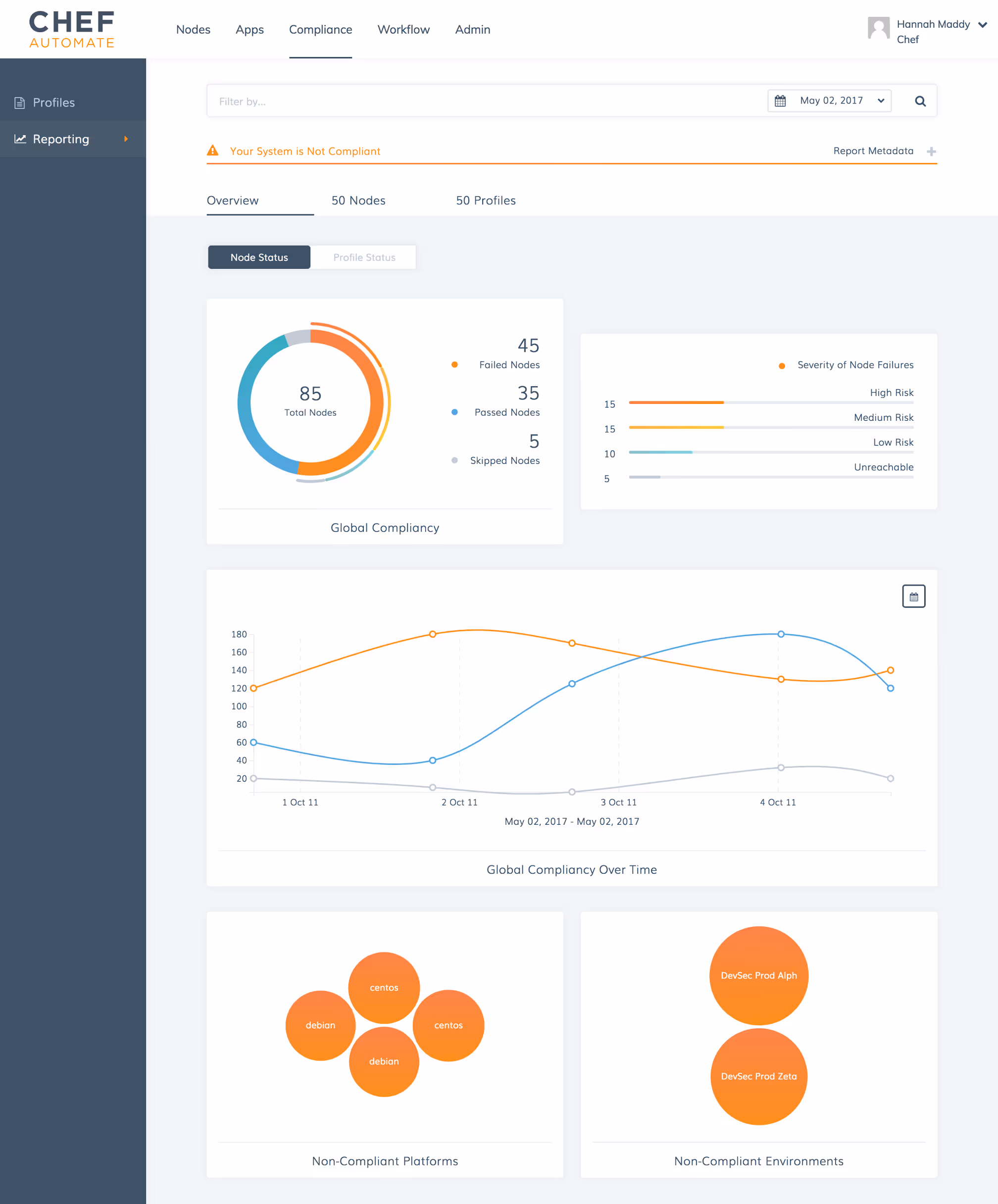Select the Node Status toggle
Viewport: 998px width, 1204px height.
[x=259, y=257]
